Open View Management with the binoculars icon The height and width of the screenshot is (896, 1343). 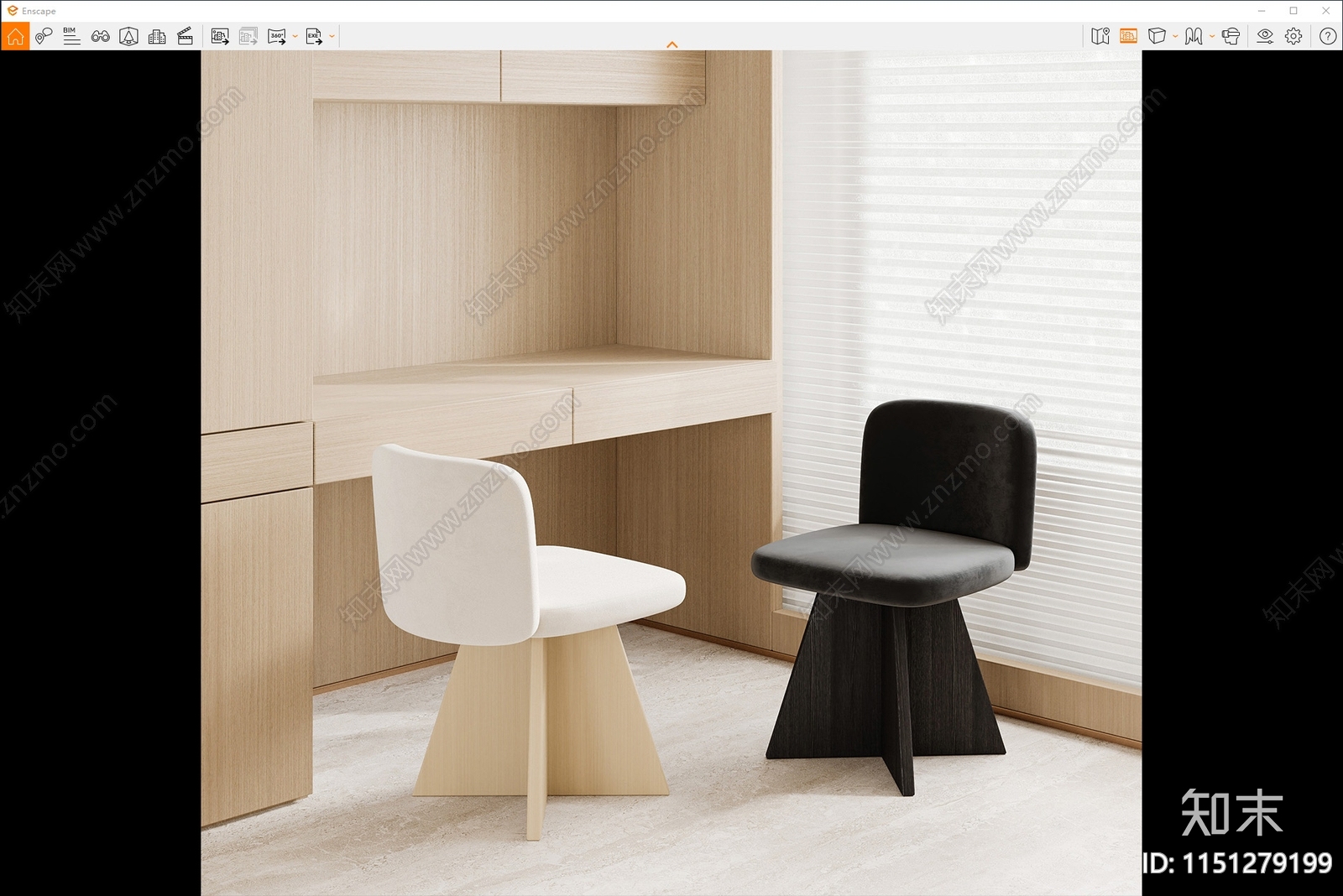click(x=101, y=36)
